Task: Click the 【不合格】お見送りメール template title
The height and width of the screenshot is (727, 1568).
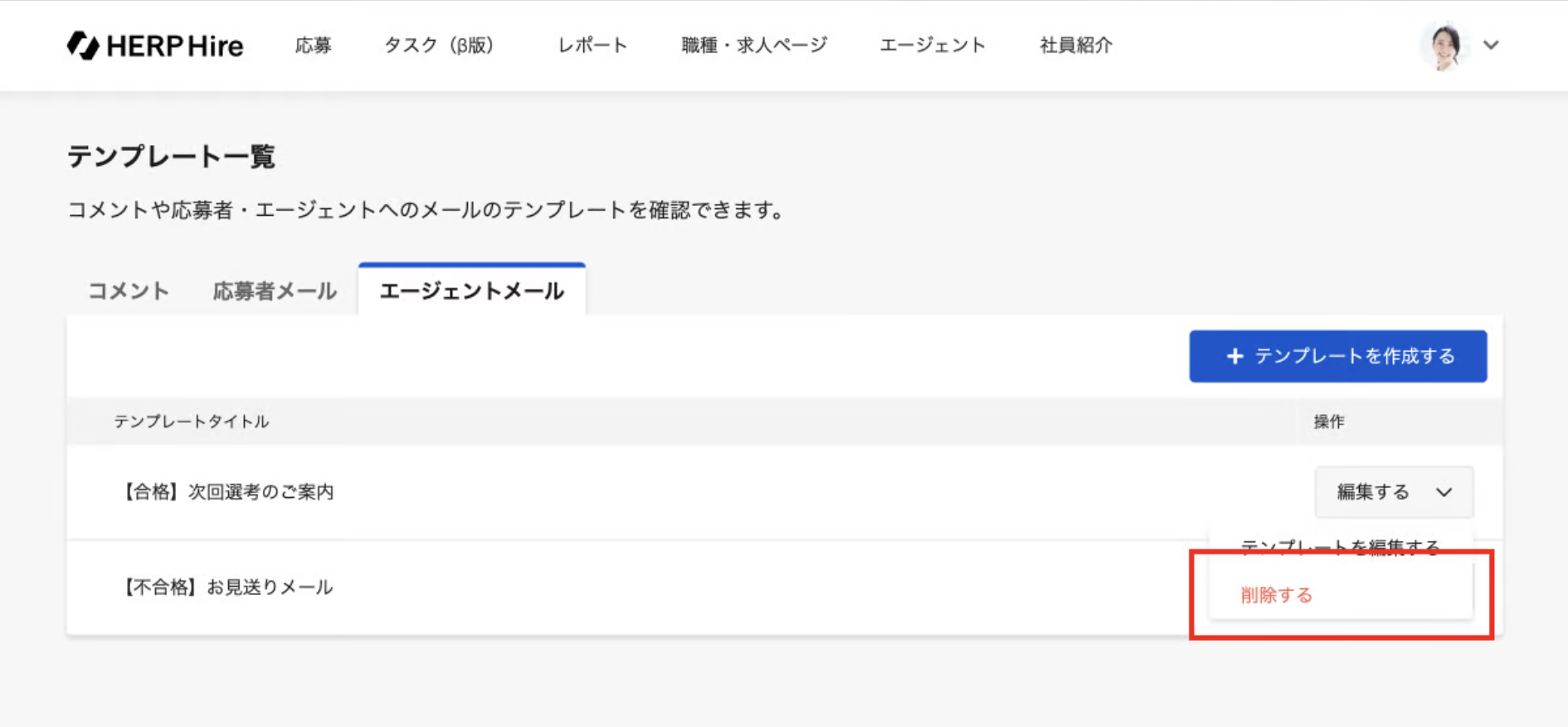Action: 229,588
